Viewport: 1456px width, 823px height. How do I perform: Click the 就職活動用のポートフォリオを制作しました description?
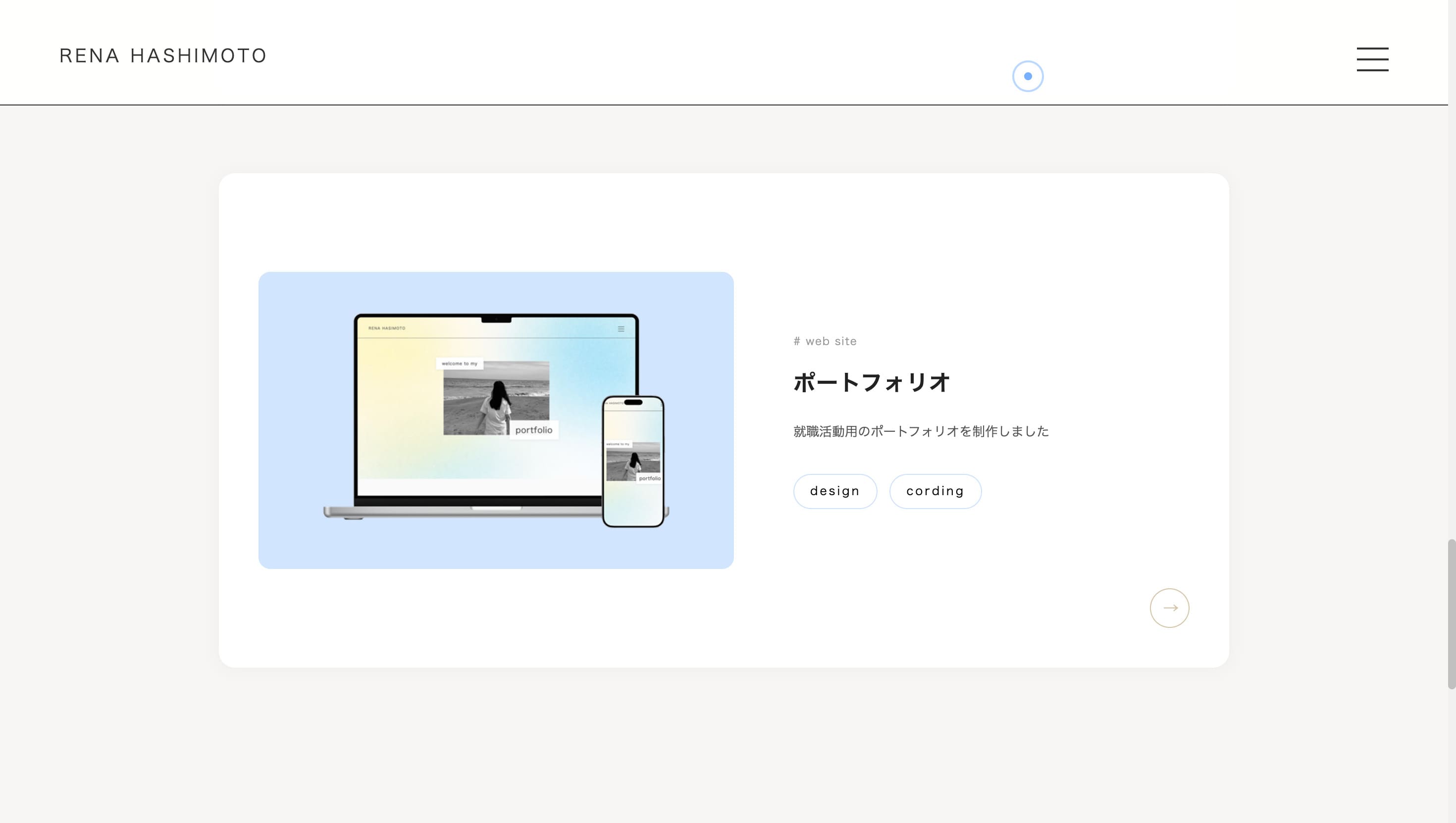[921, 431]
